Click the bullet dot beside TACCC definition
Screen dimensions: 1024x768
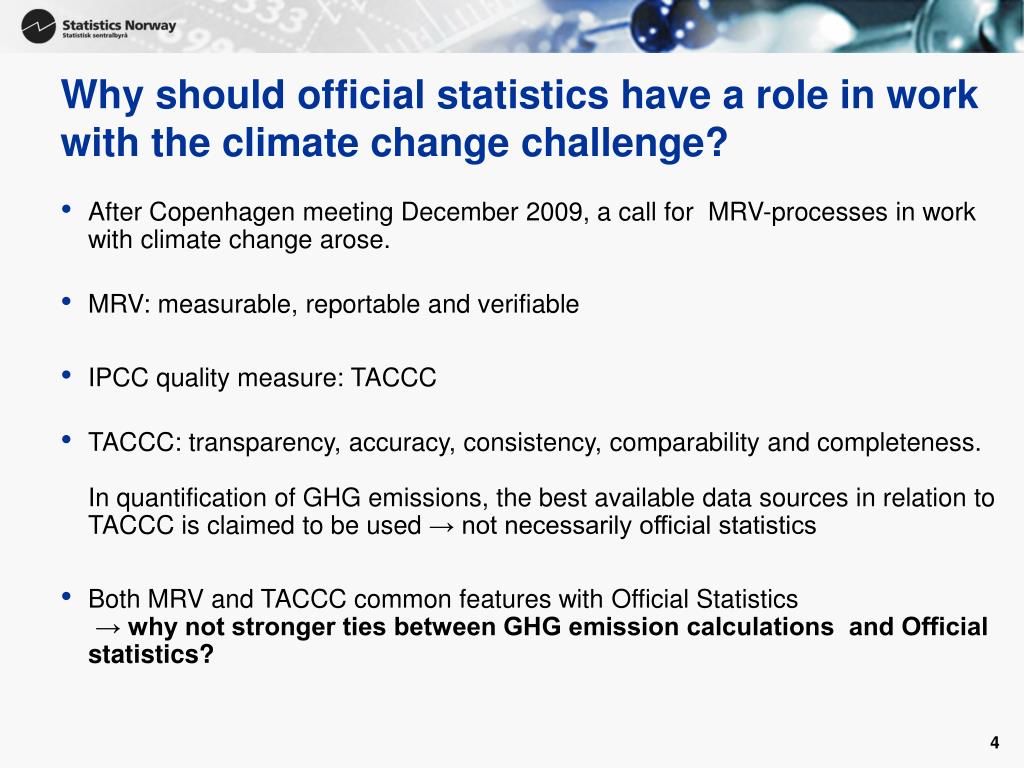pyautogui.click(x=66, y=440)
